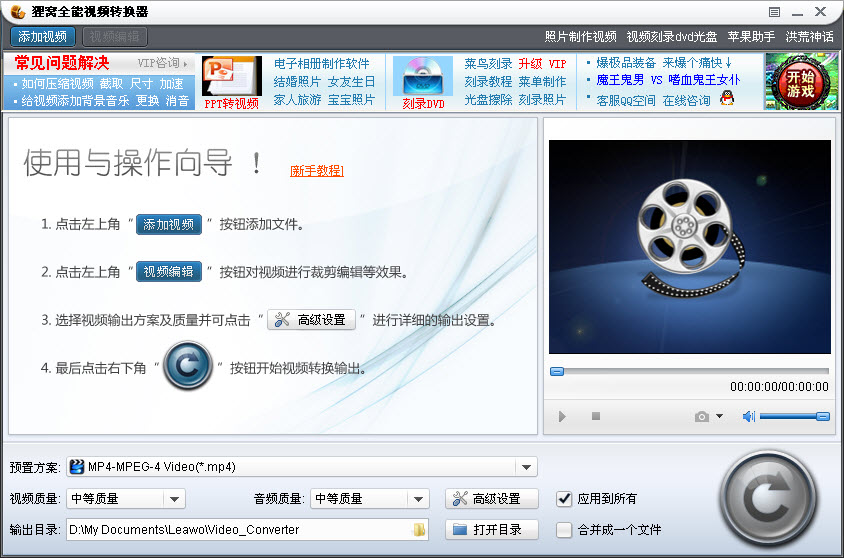Mute audio with the speaker icon
844x558 pixels.
click(x=748, y=416)
